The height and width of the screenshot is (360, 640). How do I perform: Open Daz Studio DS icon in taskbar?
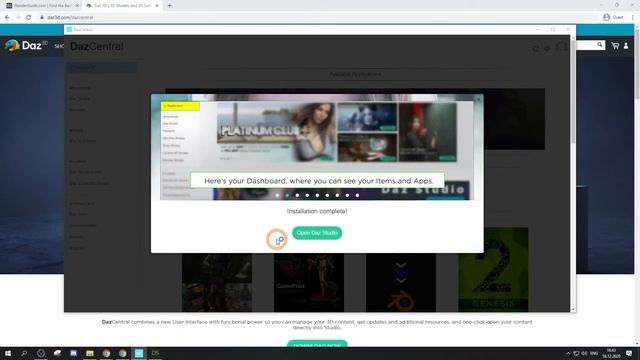[x=155, y=353]
